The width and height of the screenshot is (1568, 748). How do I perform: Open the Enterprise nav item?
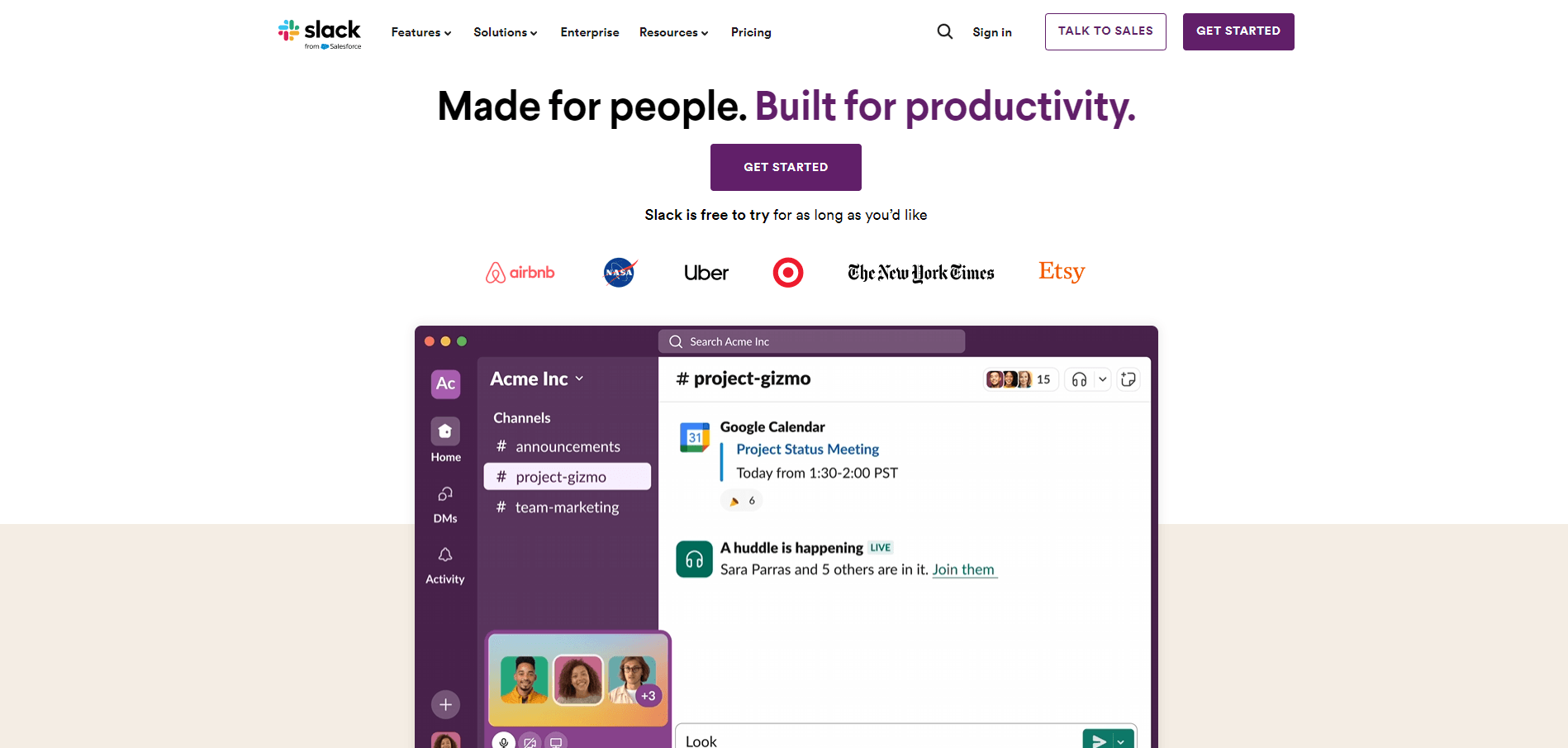(x=590, y=32)
